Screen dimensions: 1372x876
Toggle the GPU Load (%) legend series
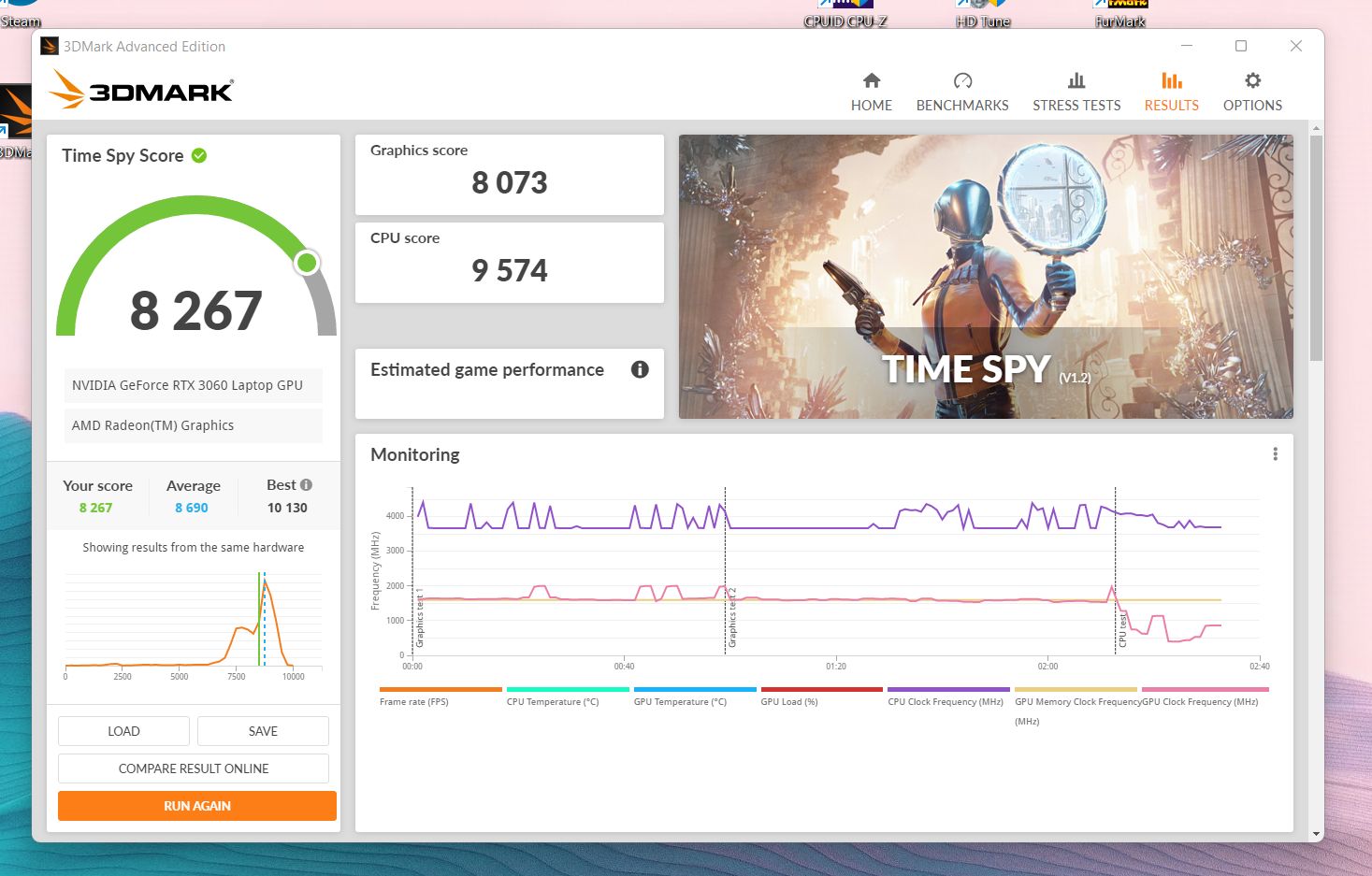point(822,696)
